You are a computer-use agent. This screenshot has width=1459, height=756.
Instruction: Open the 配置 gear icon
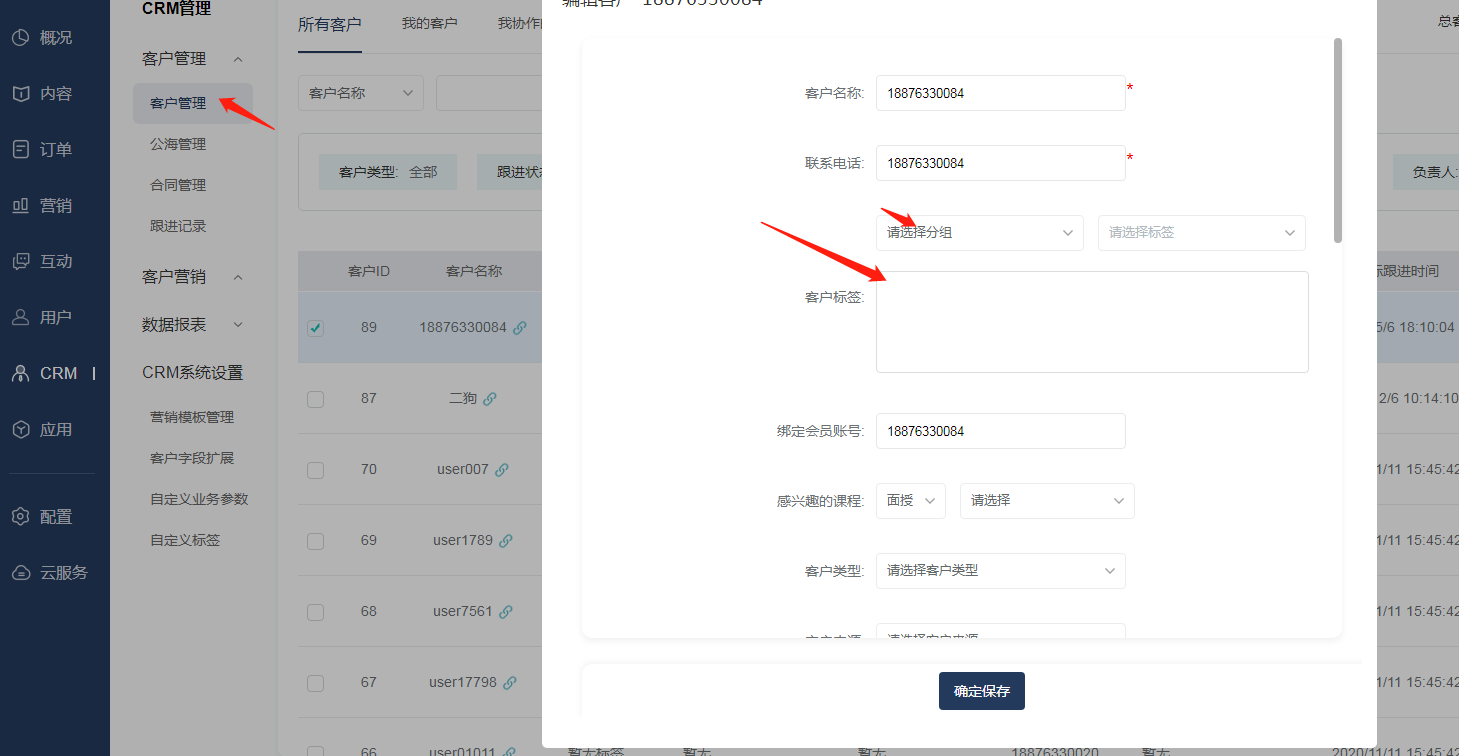click(x=20, y=517)
